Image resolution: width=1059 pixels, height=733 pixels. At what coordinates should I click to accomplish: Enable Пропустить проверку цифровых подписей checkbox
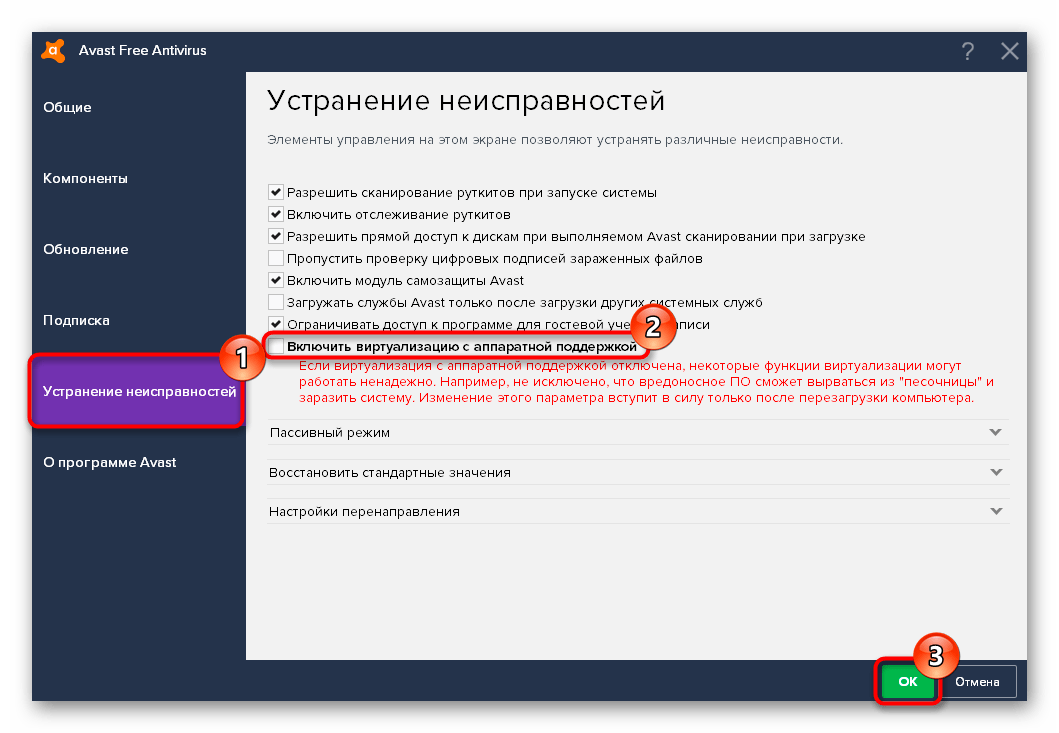click(276, 258)
